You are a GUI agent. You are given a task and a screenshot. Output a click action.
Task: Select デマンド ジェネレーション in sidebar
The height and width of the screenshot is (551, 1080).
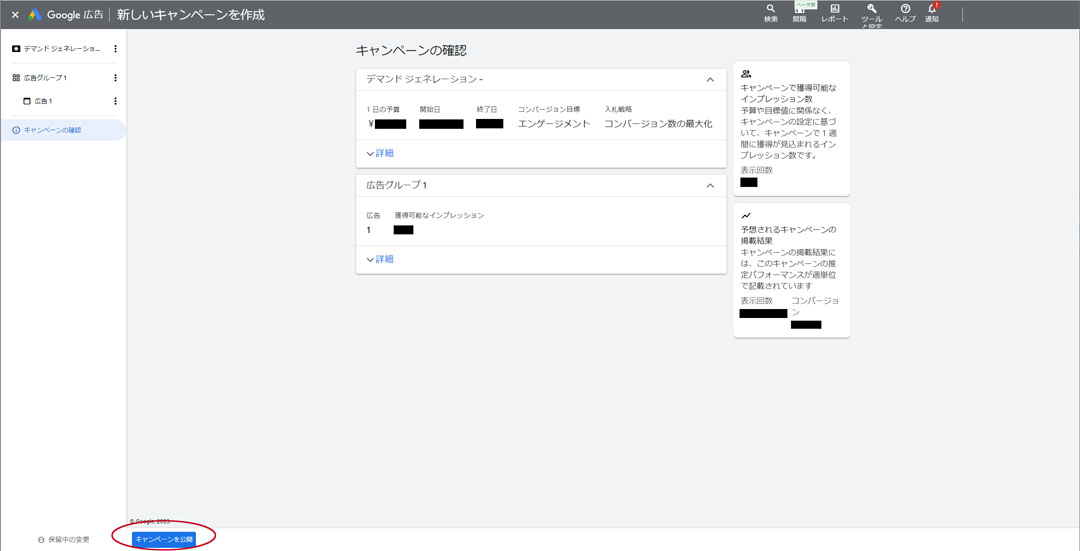tap(60, 49)
